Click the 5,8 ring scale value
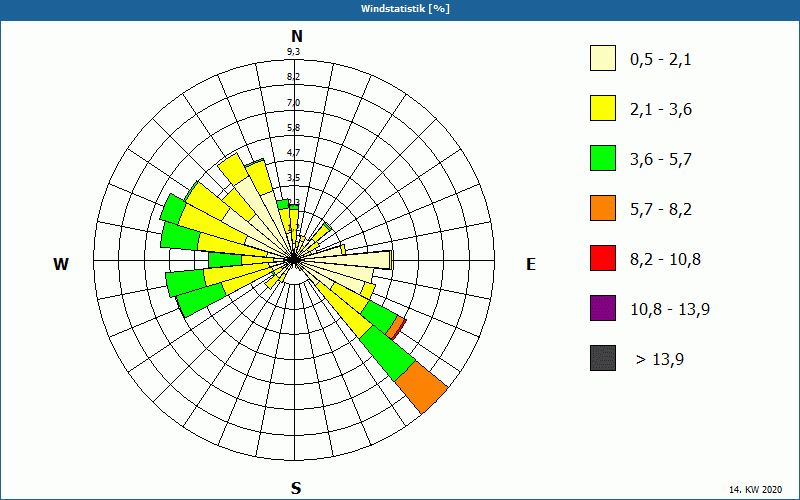 [x=293, y=128]
